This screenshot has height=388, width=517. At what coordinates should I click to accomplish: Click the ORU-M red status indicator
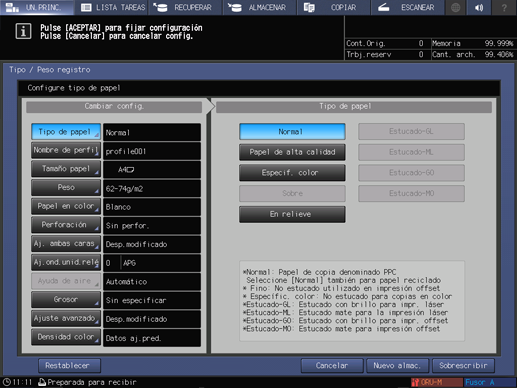pos(436,382)
